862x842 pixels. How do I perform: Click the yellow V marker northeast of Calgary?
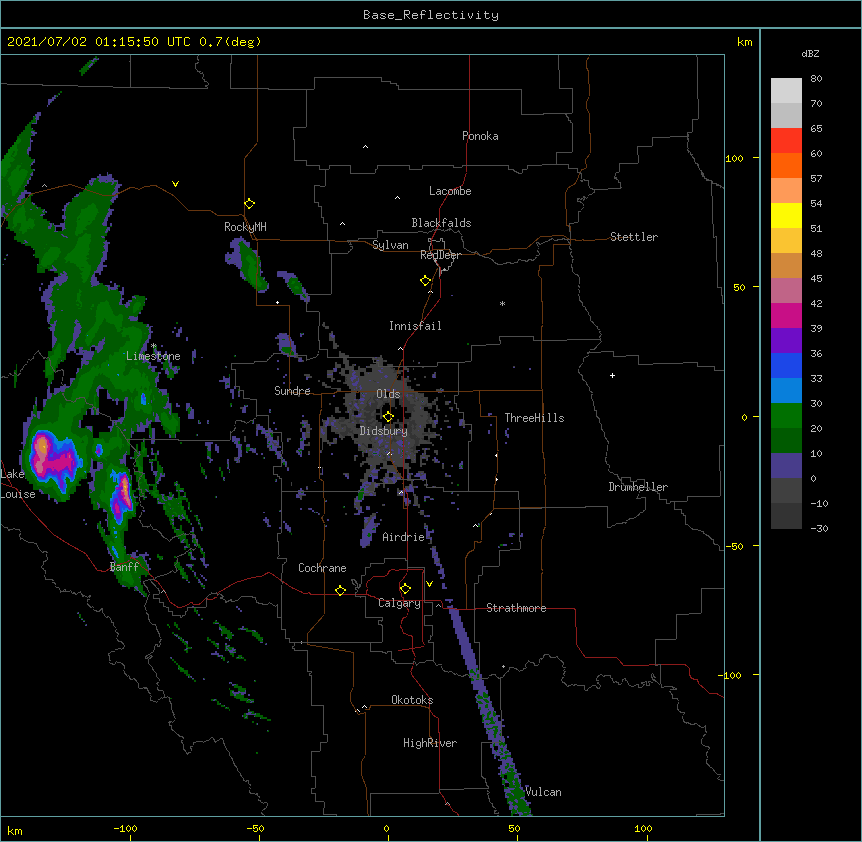[429, 584]
